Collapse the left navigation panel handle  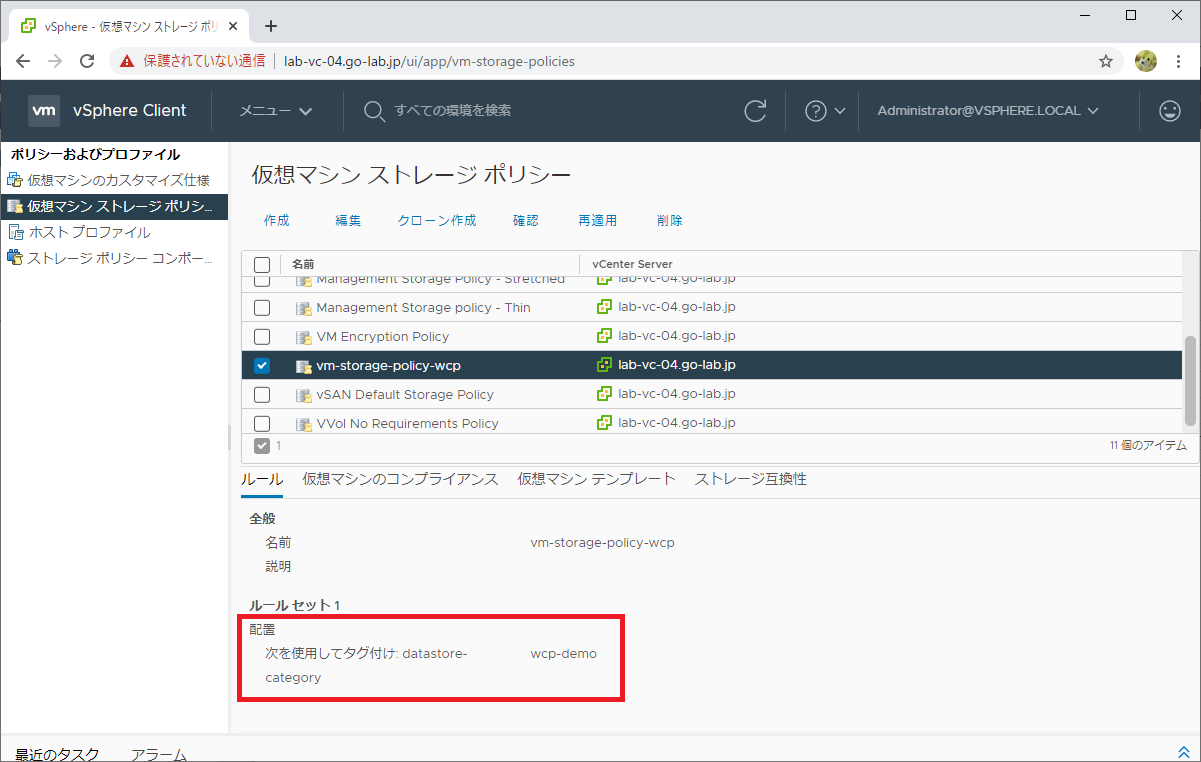(229, 438)
